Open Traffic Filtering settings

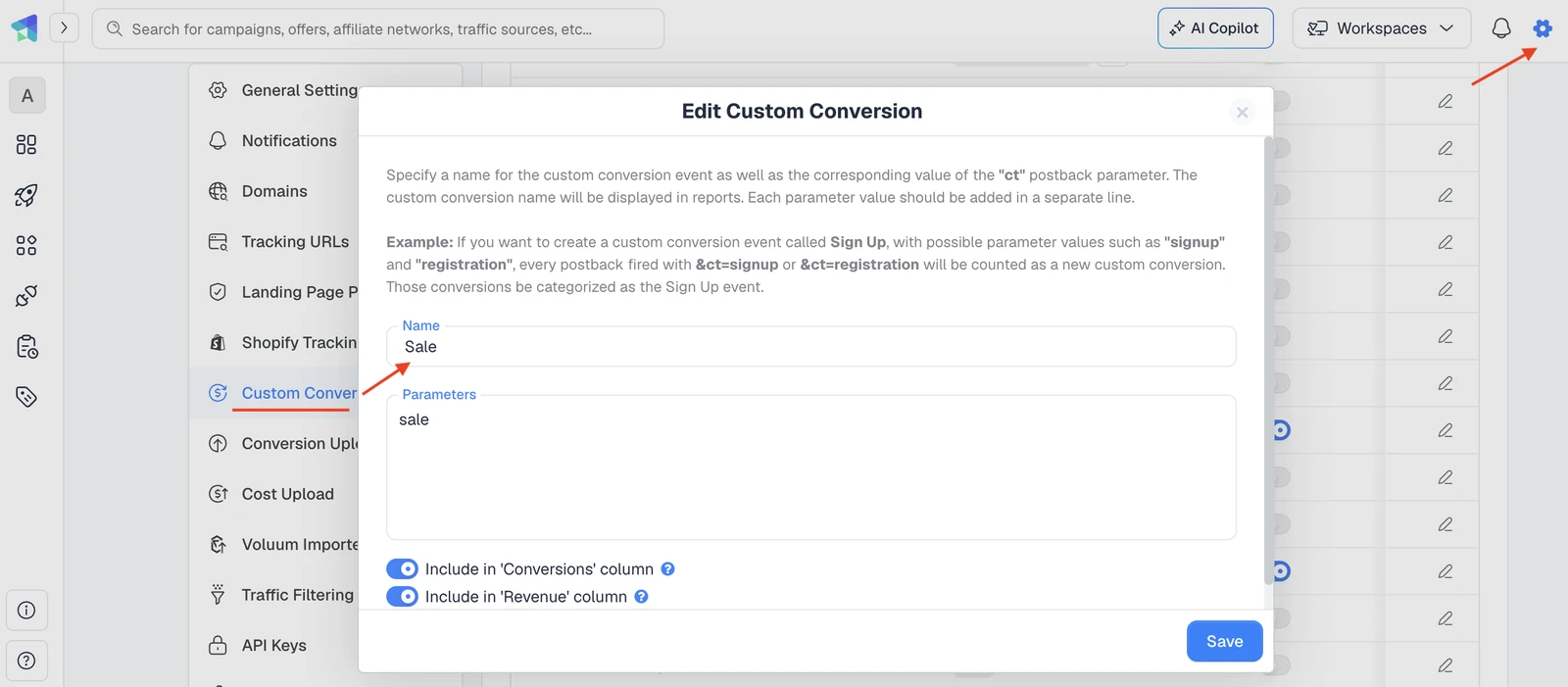coord(281,595)
